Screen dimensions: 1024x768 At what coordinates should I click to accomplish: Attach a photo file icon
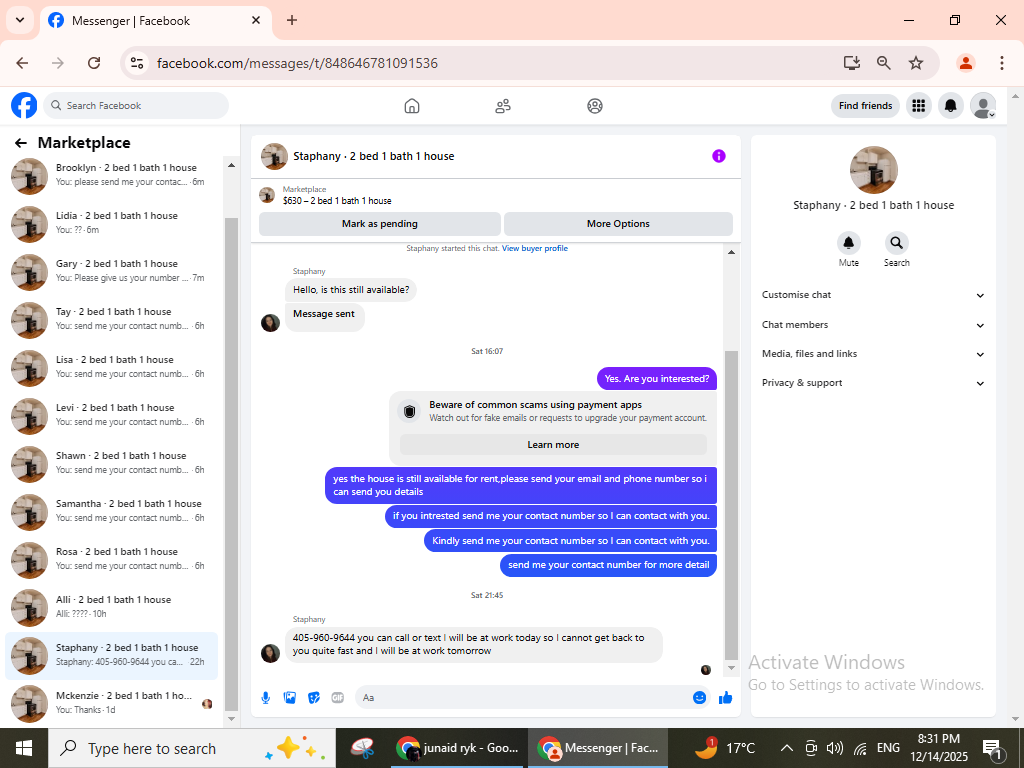click(290, 698)
